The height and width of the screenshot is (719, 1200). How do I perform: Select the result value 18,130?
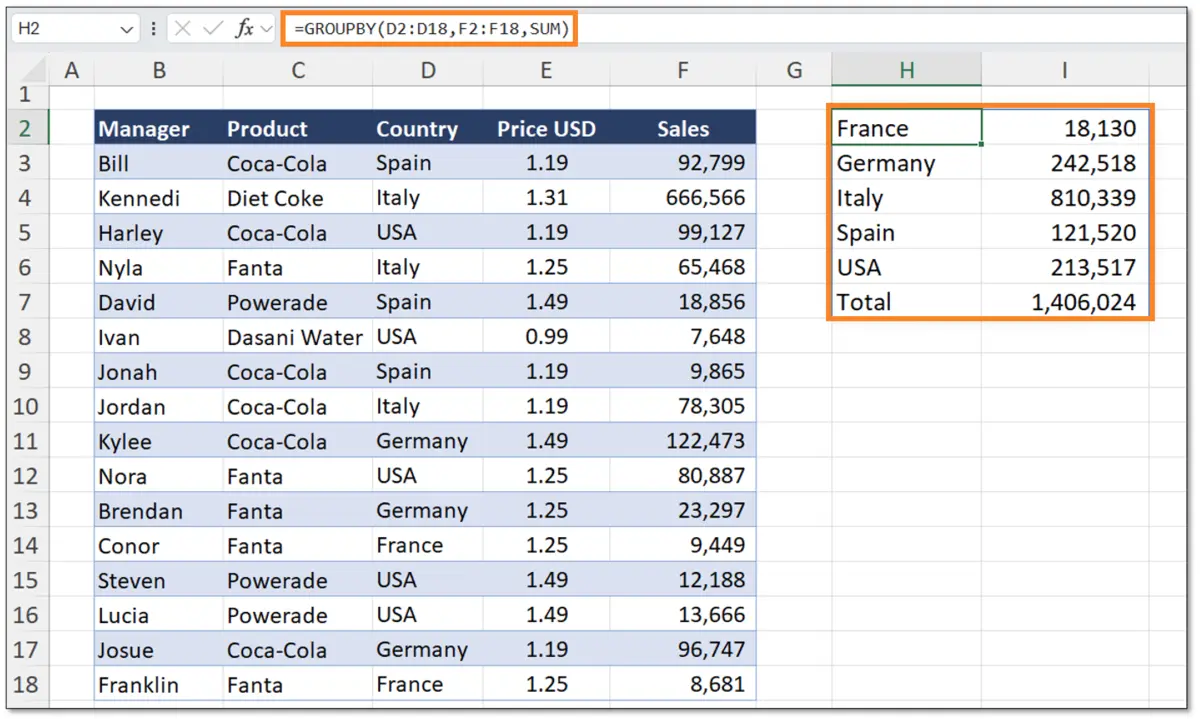pyautogui.click(x=1065, y=128)
